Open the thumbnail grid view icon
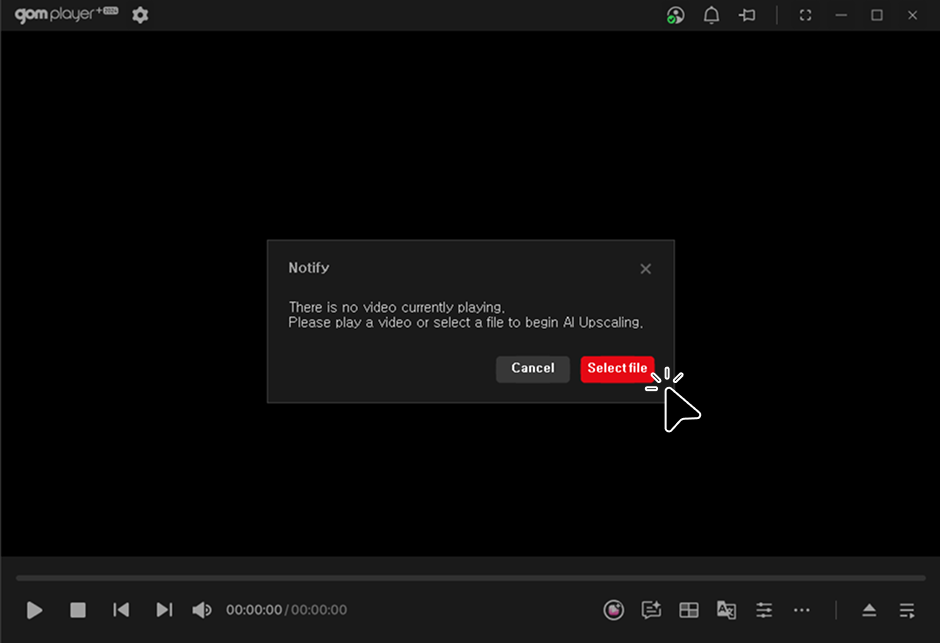The image size is (940, 643). click(x=689, y=610)
